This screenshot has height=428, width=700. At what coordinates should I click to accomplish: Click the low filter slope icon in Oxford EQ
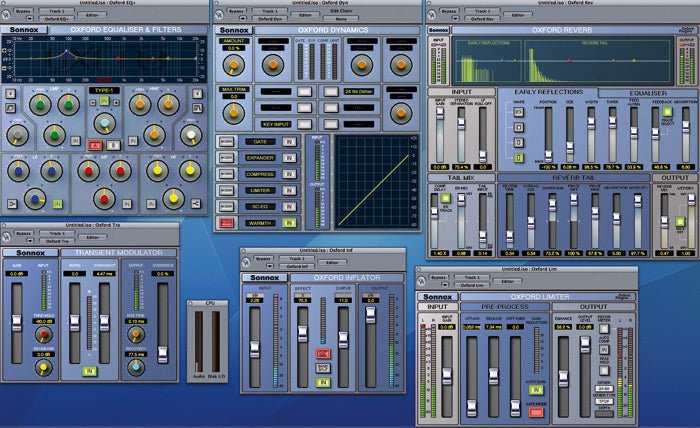(11, 108)
